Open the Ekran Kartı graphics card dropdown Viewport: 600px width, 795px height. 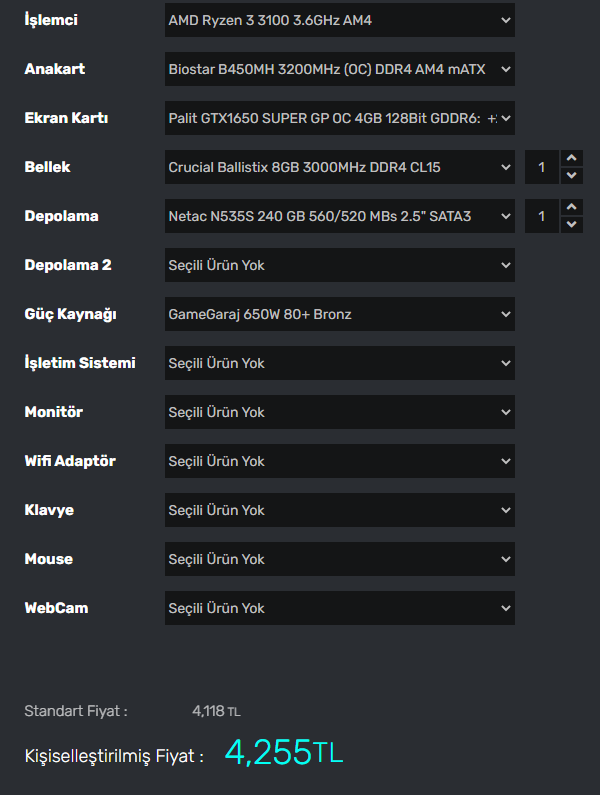pos(339,118)
